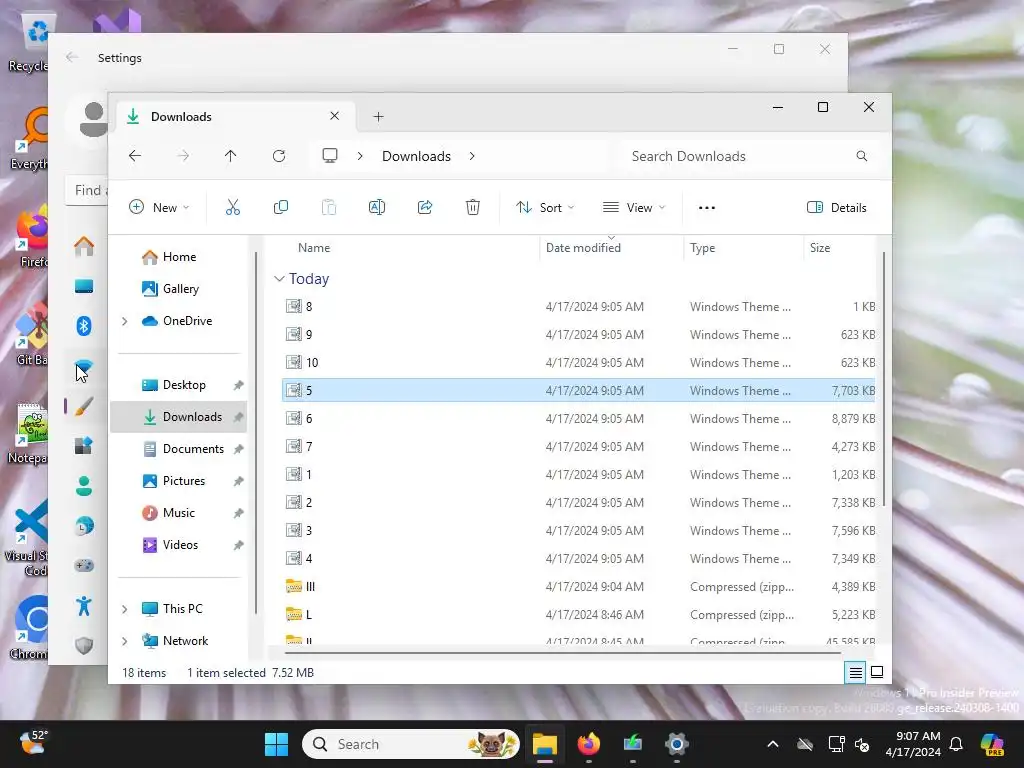Expand OneDrive in navigation pane

124,321
